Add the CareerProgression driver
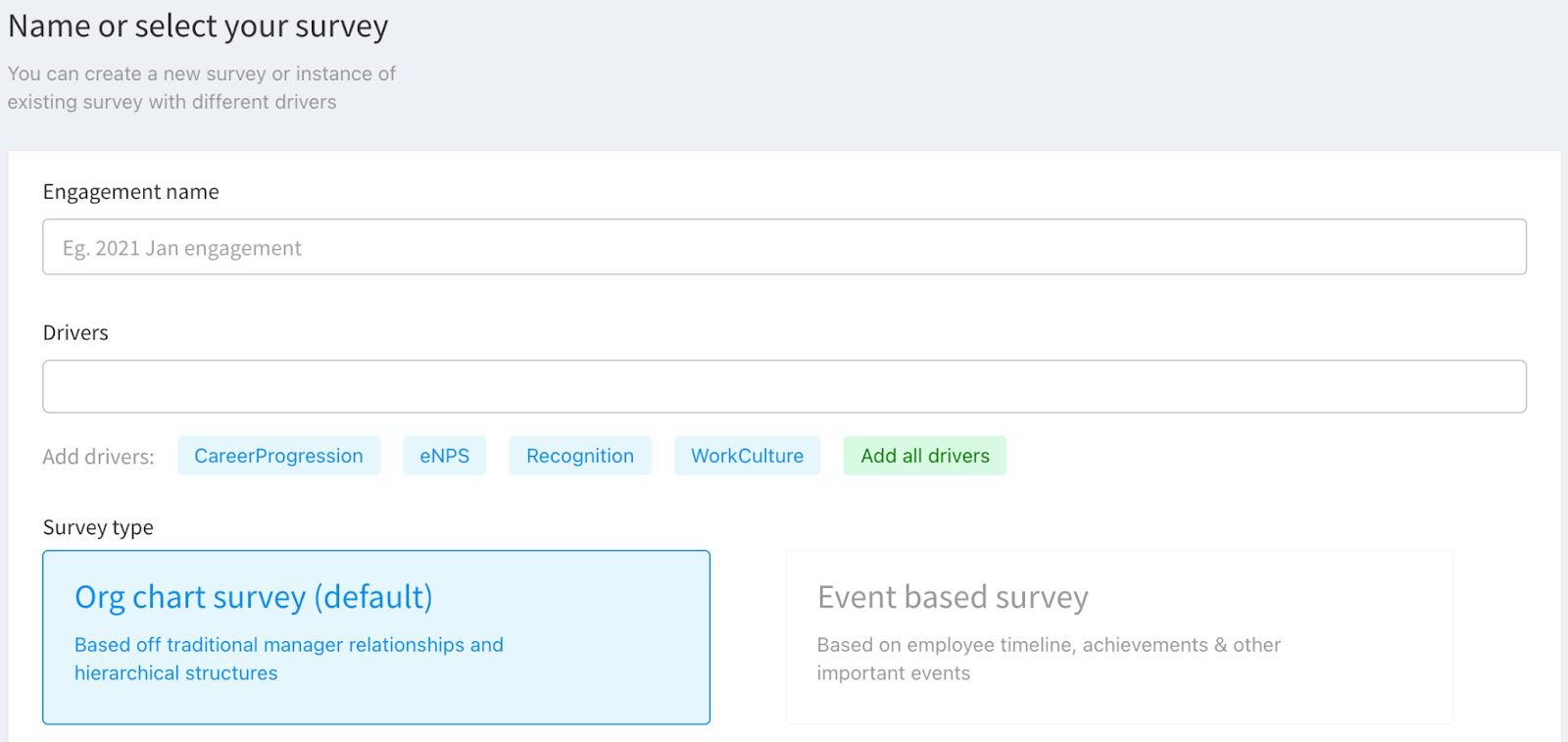Image resolution: width=1568 pixels, height=742 pixels. [278, 456]
